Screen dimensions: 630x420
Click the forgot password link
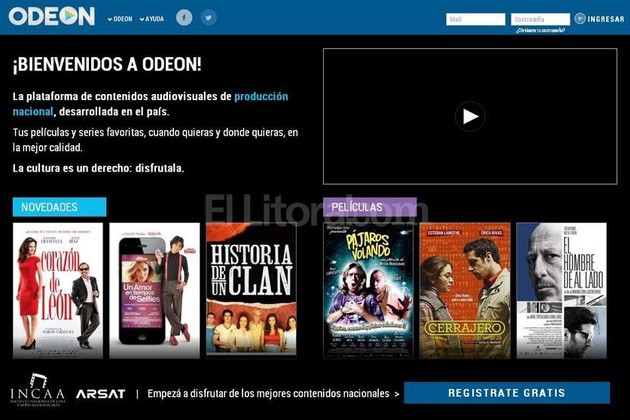tap(540, 30)
